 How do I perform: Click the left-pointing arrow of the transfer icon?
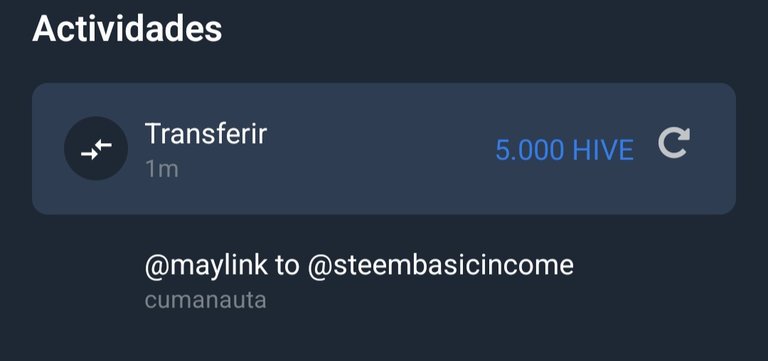coord(103,144)
